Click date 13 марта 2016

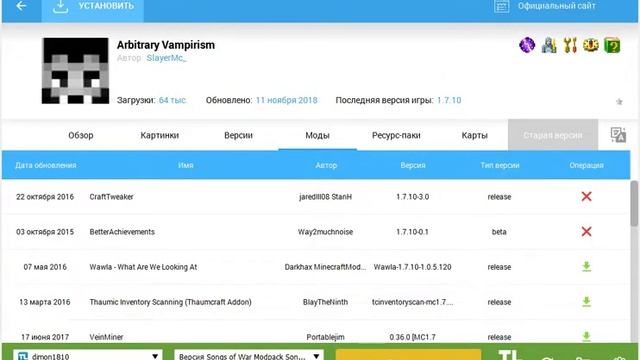tap(45, 302)
